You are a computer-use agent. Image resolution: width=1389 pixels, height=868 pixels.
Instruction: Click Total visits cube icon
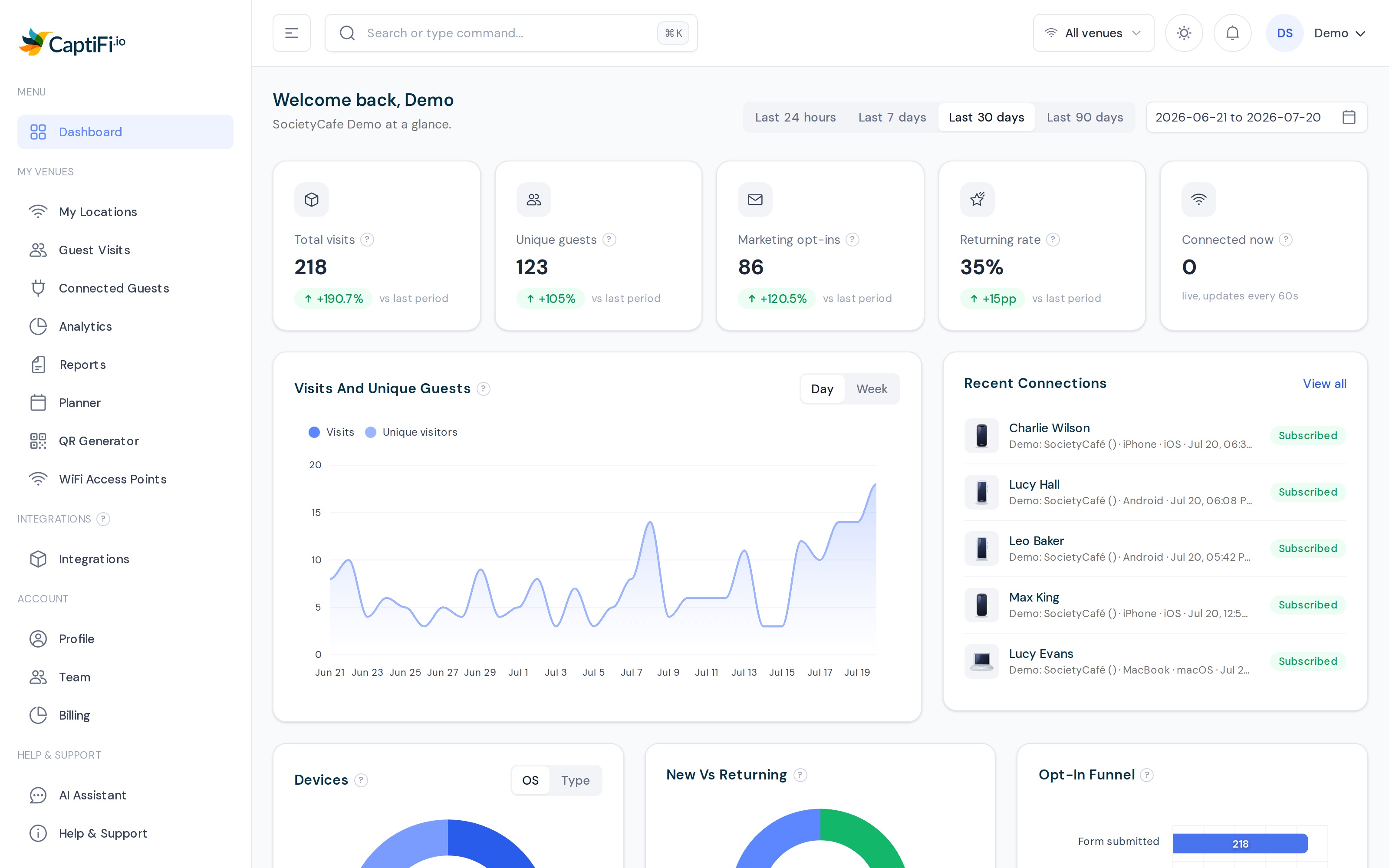click(312, 200)
